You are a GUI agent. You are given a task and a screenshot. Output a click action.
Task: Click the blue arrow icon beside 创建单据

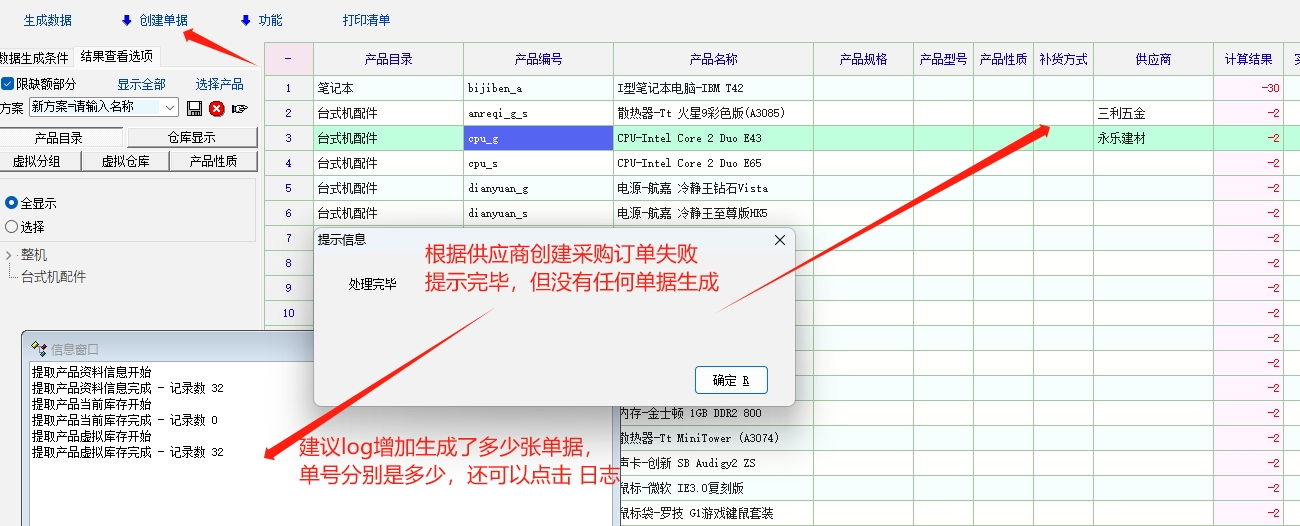126,20
